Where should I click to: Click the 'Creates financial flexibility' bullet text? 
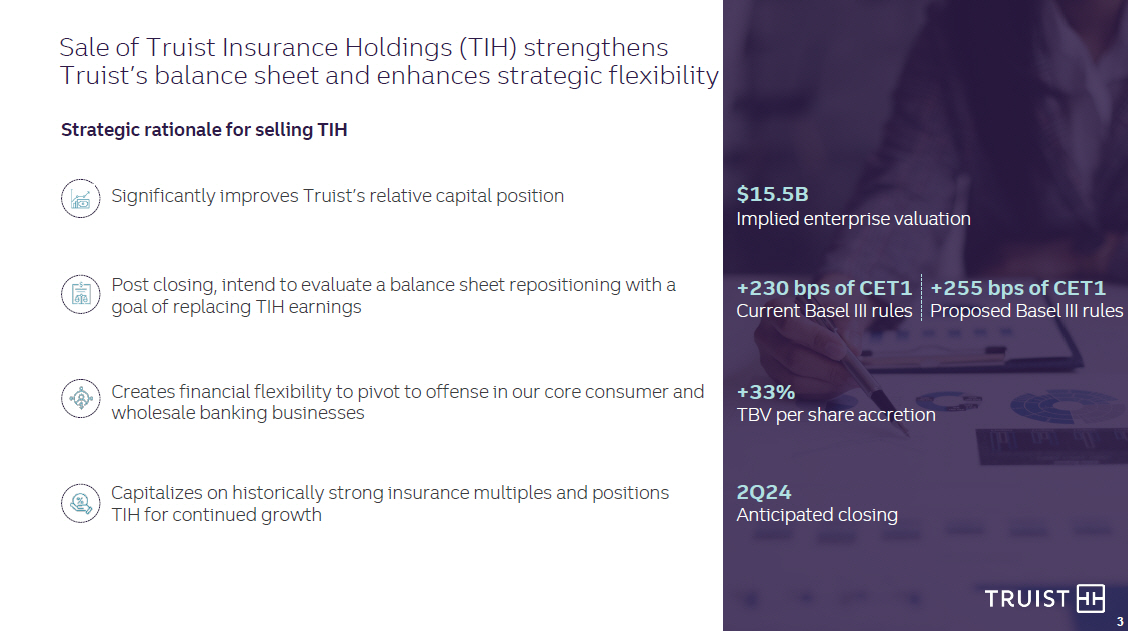pos(407,402)
